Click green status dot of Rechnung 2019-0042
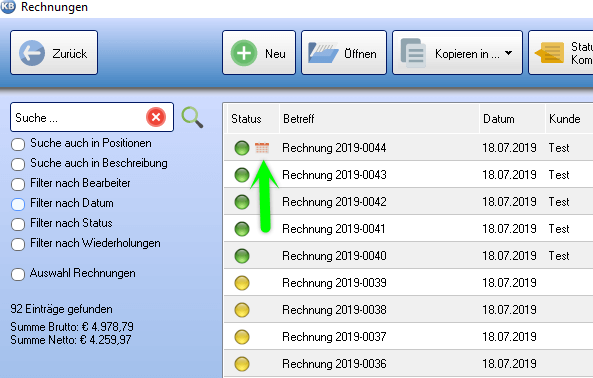The height and width of the screenshot is (378, 593). click(242, 202)
